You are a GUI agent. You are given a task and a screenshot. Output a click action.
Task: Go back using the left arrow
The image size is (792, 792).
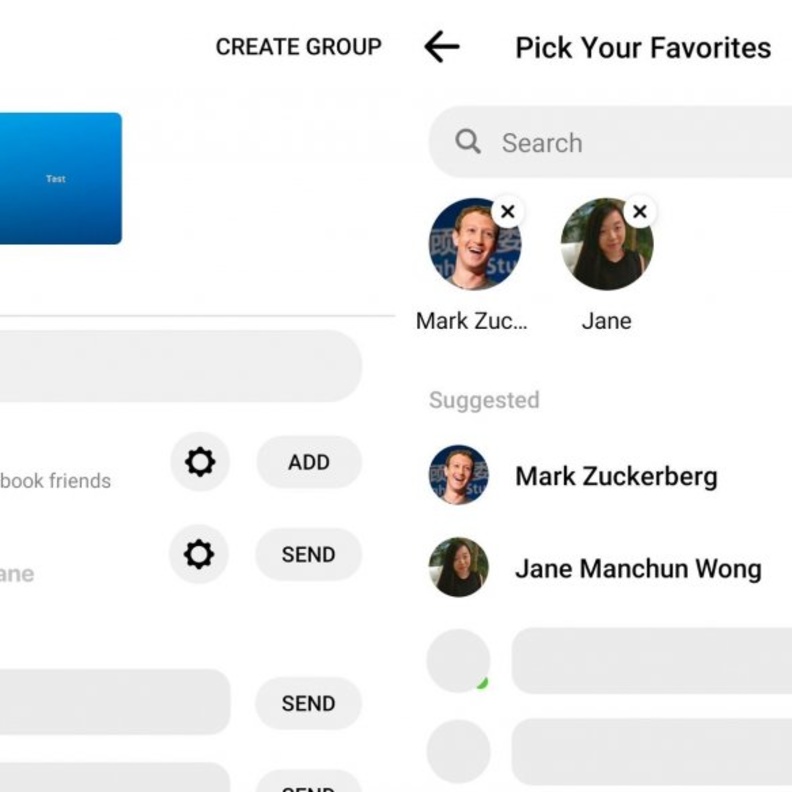(441, 47)
